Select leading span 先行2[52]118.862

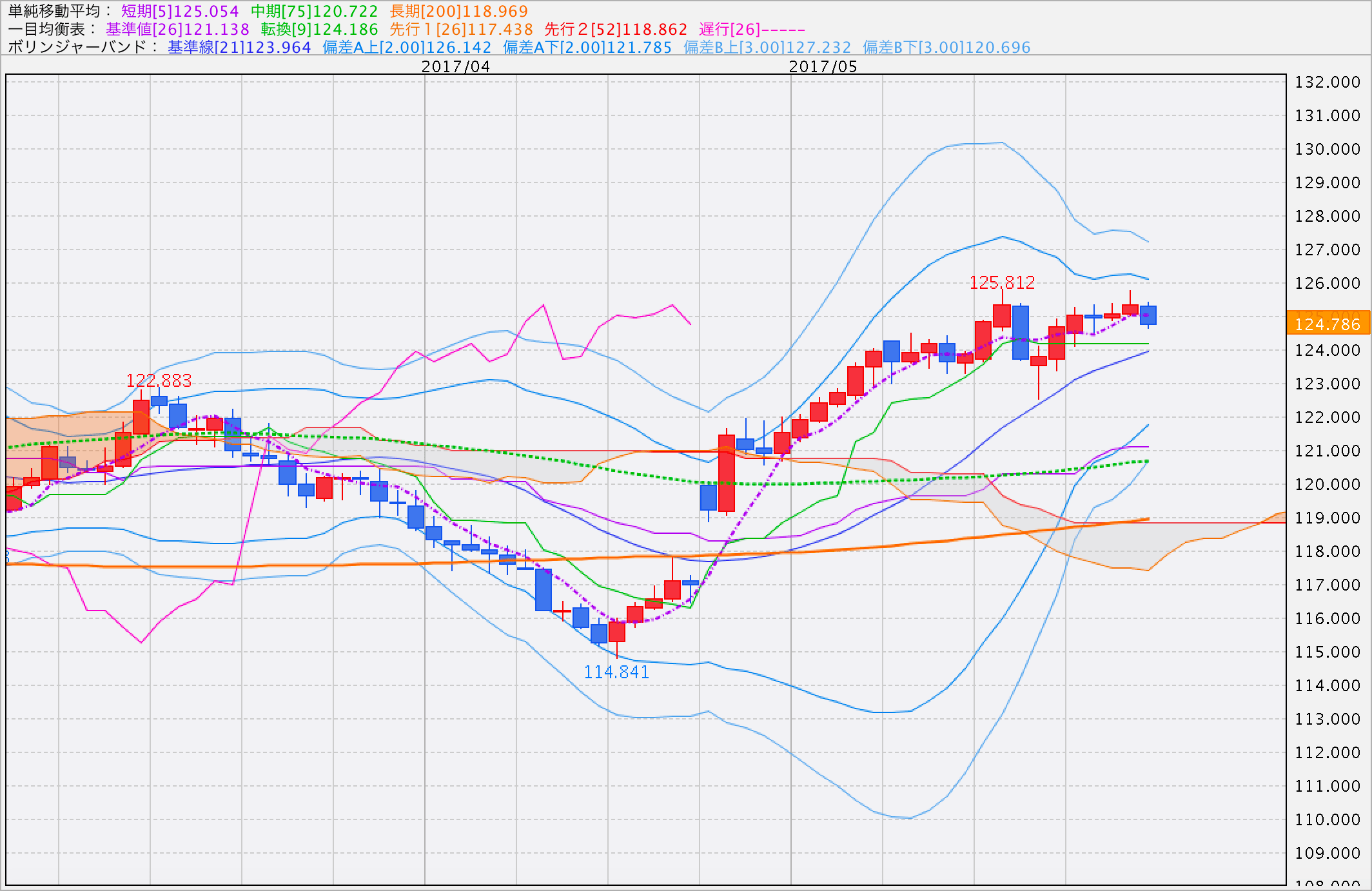click(616, 29)
